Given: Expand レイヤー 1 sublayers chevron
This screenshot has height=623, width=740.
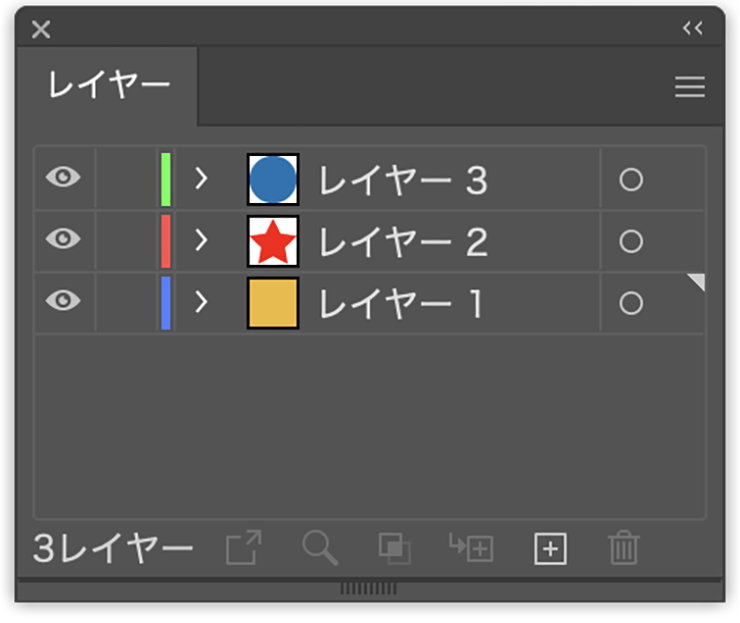Looking at the screenshot, I should [201, 301].
